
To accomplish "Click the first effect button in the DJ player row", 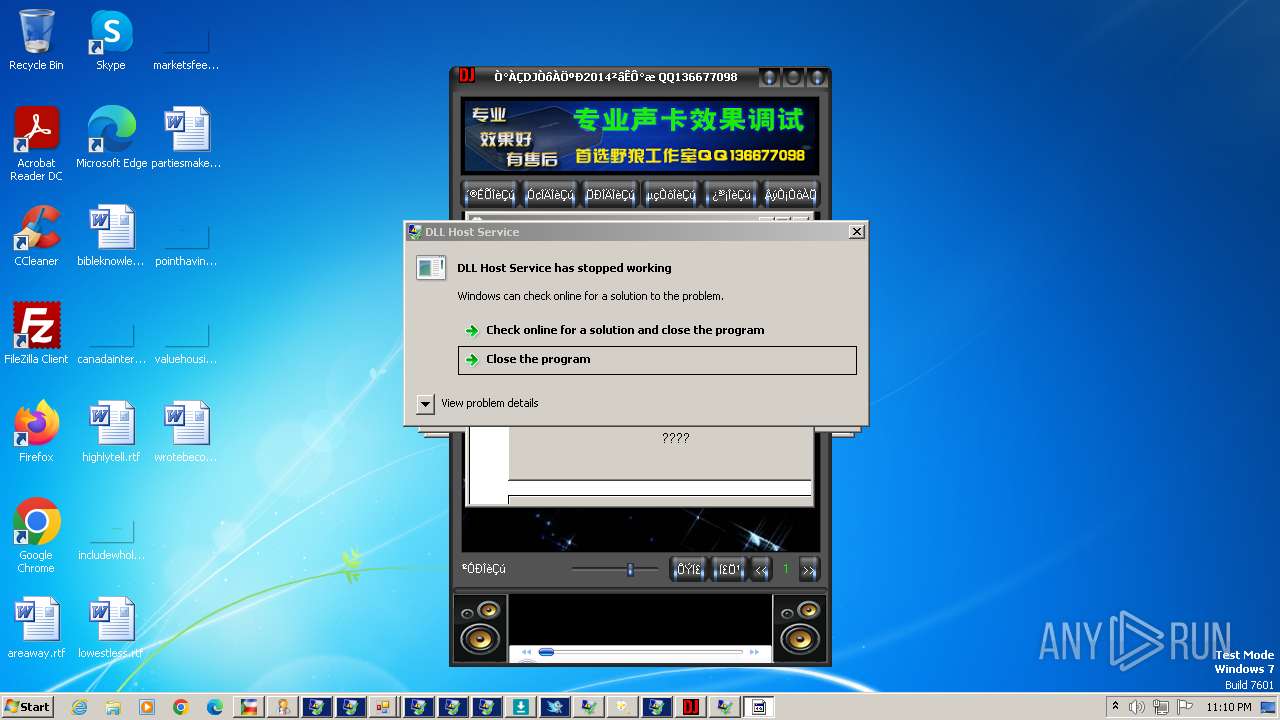I will (x=490, y=194).
